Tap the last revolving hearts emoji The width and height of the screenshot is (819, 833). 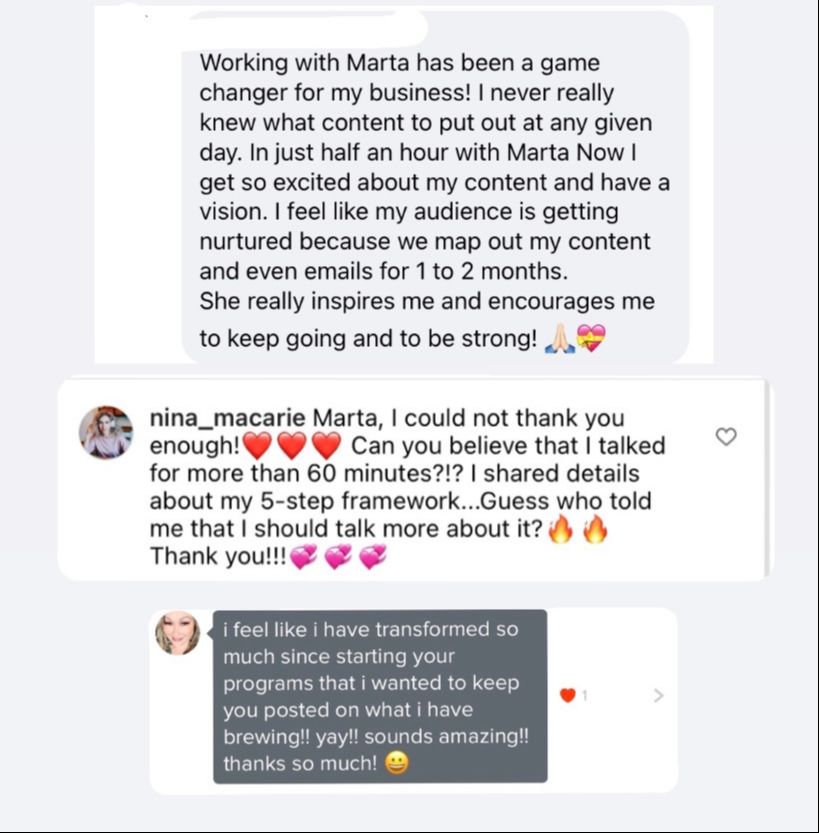point(373,557)
